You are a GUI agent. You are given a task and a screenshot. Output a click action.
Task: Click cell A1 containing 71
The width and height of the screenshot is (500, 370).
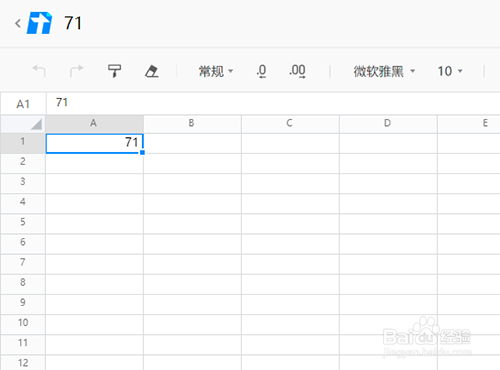tap(94, 143)
